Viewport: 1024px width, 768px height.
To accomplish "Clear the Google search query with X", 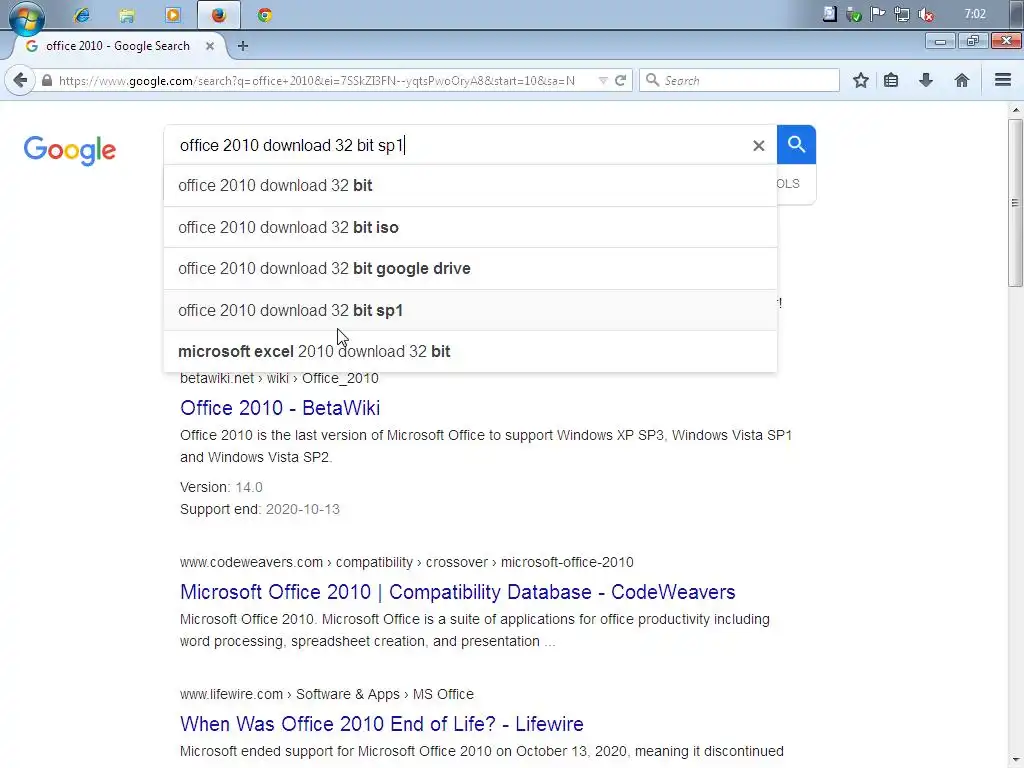I will coord(758,146).
